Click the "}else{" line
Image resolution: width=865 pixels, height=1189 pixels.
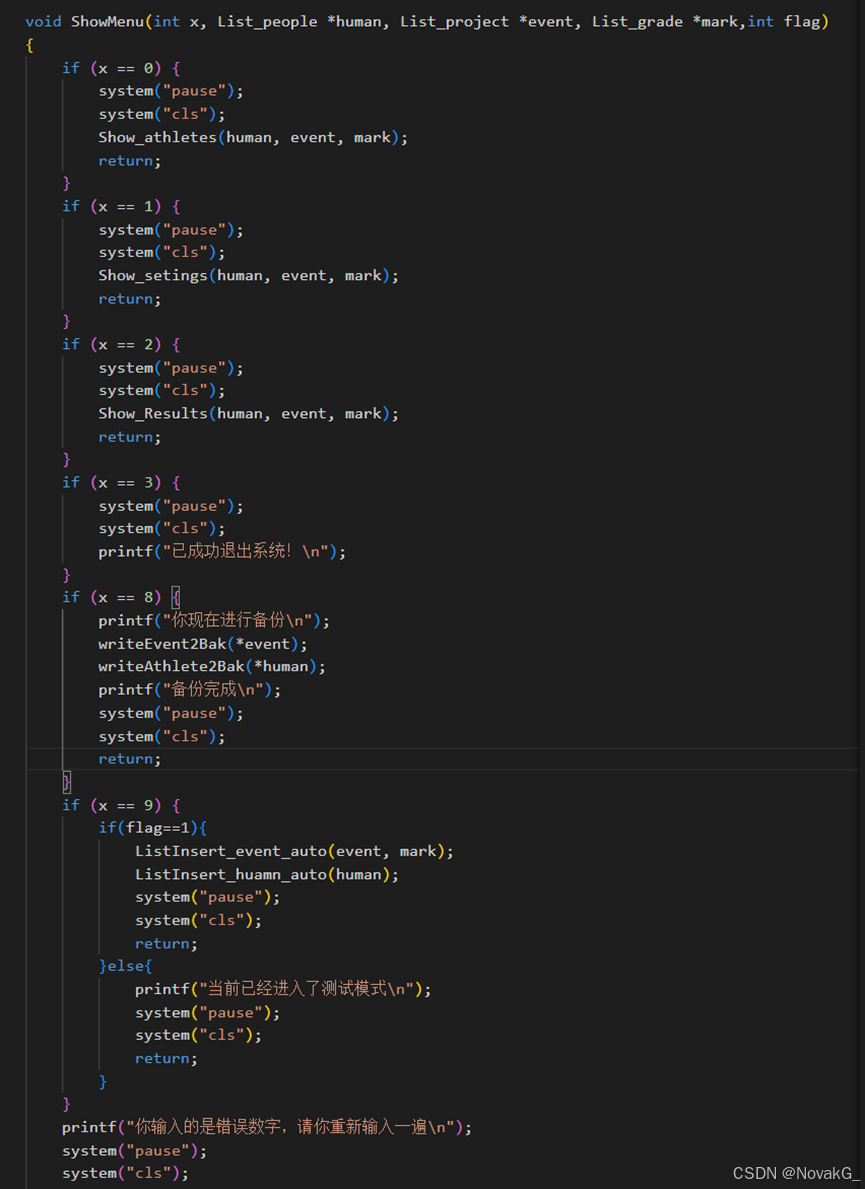(x=125, y=966)
